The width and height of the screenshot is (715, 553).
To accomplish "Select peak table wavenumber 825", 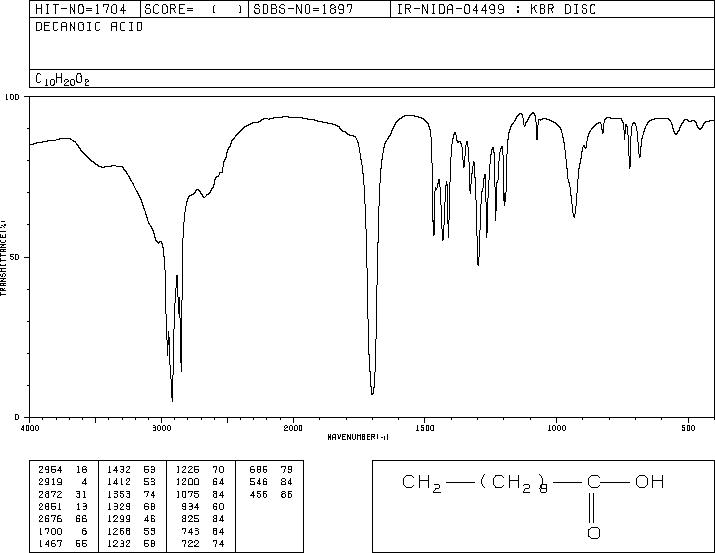I will (x=190, y=519).
